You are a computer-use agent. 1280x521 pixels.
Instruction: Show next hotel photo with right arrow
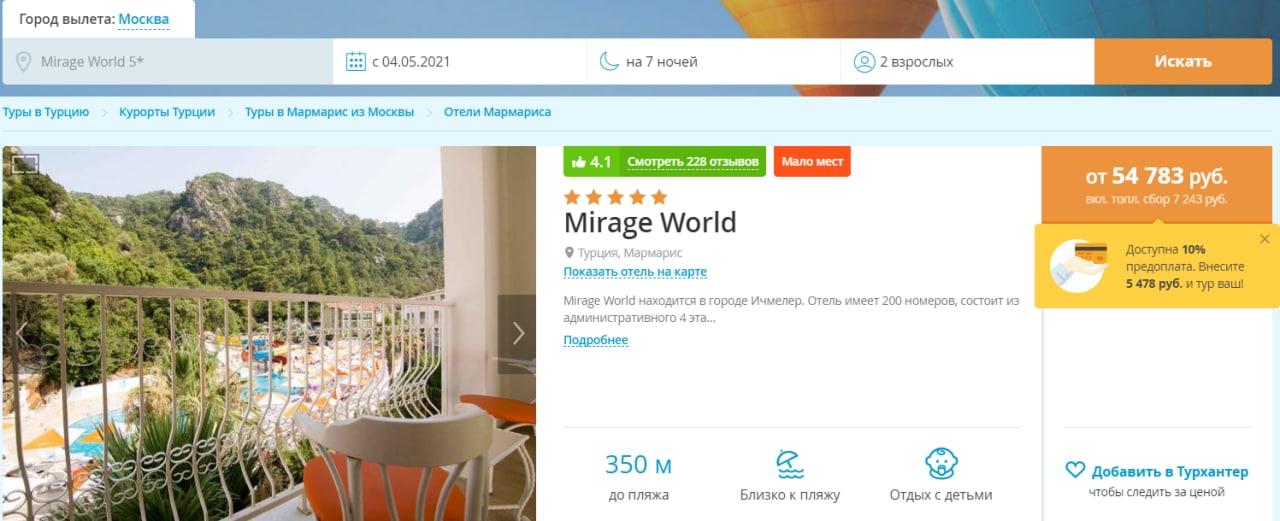pyautogui.click(x=517, y=334)
